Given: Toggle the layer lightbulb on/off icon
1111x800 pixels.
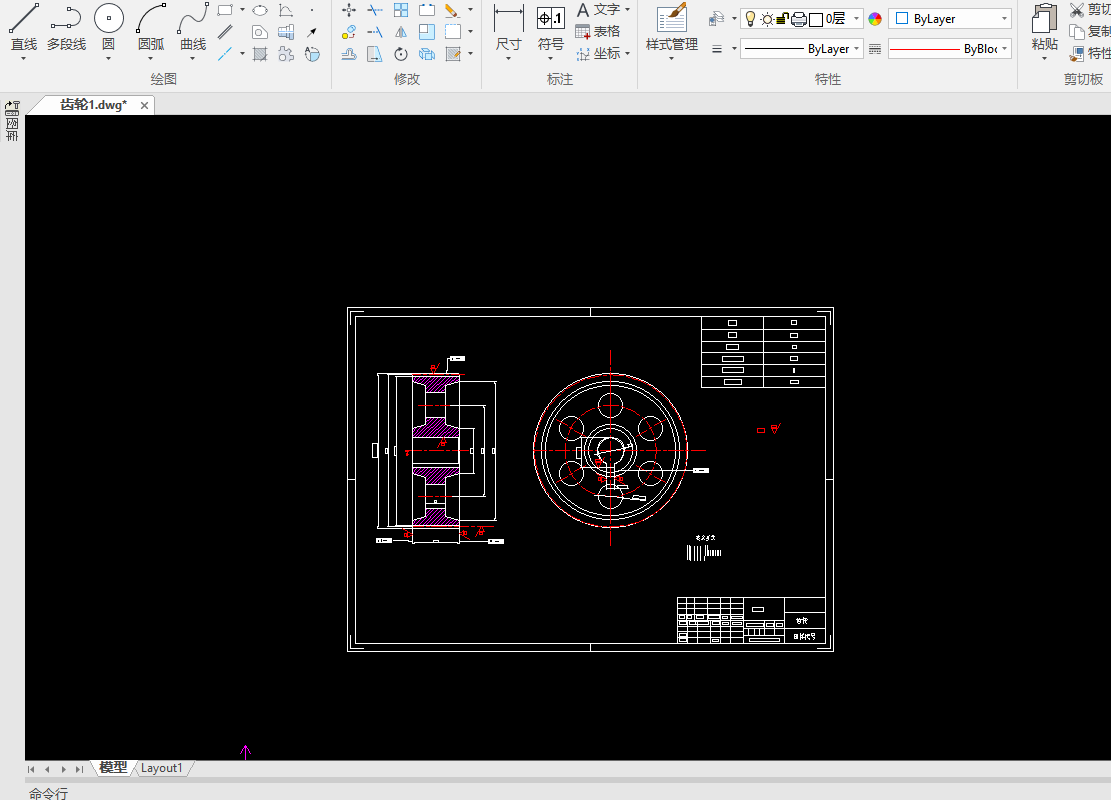Looking at the screenshot, I should tap(751, 18).
